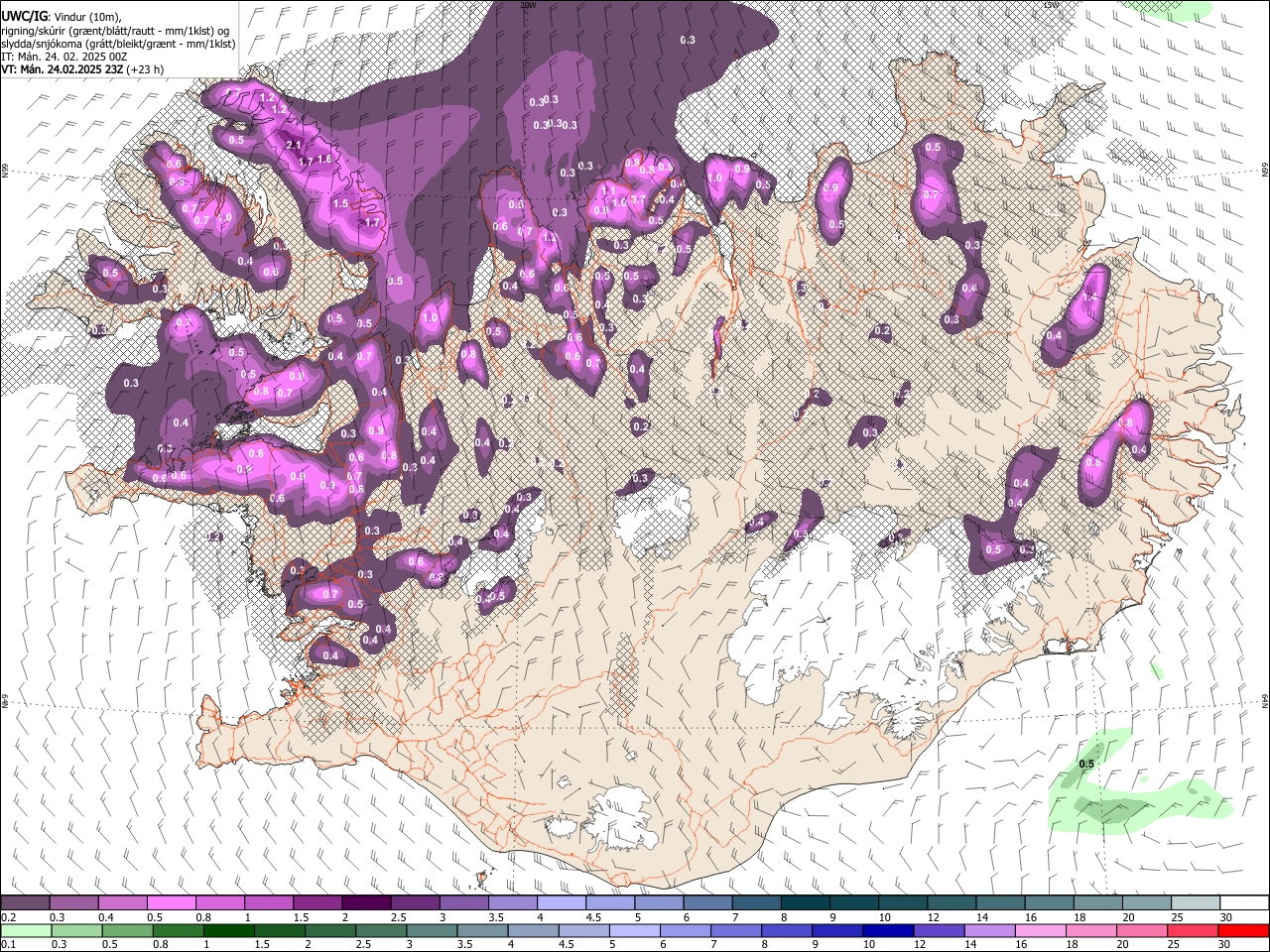Screen dimensions: 1270x952
Task: Click the '2.1' snowfall value in the Westfjords
Action: tap(293, 145)
